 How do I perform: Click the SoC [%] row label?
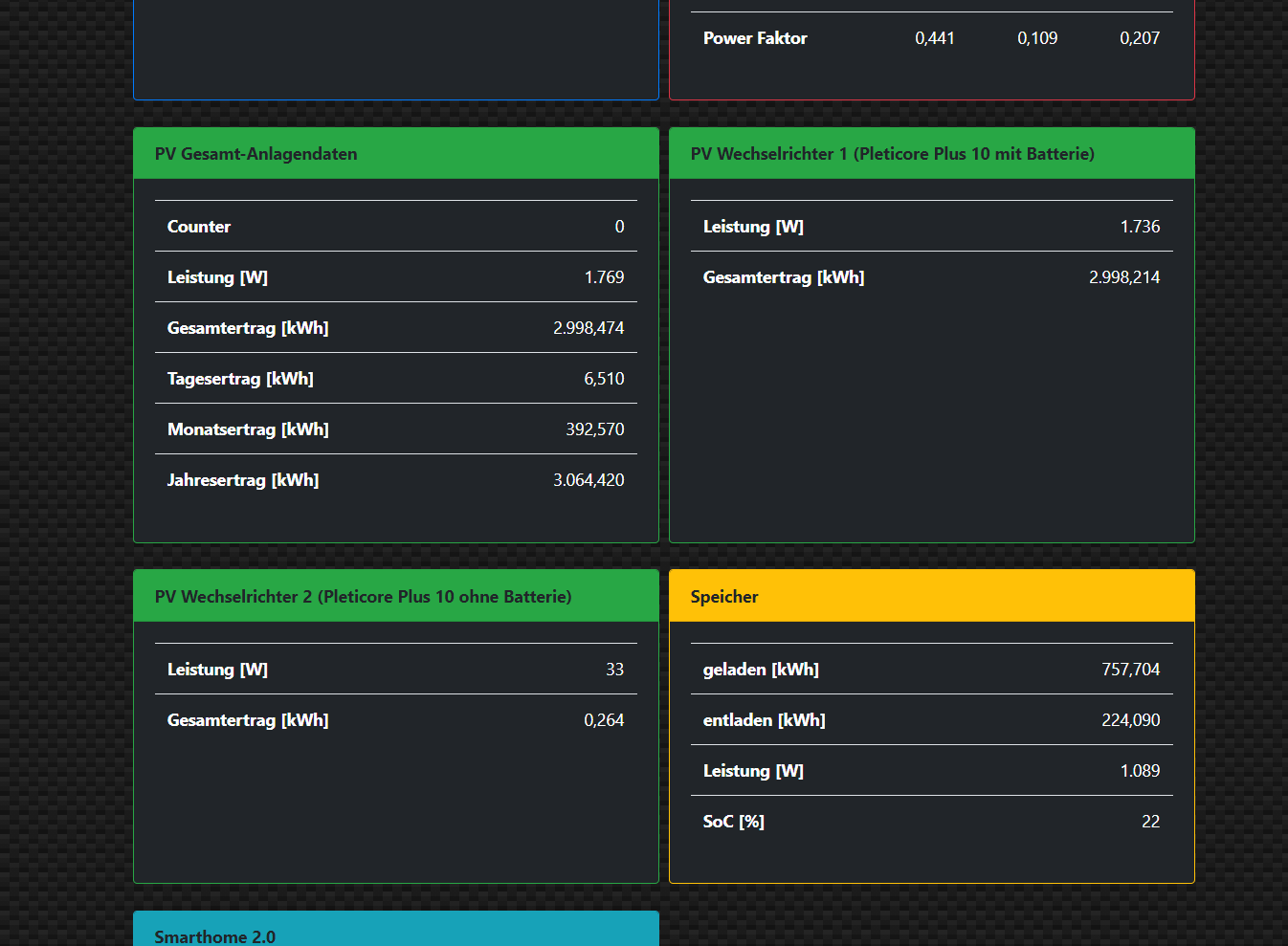733,822
